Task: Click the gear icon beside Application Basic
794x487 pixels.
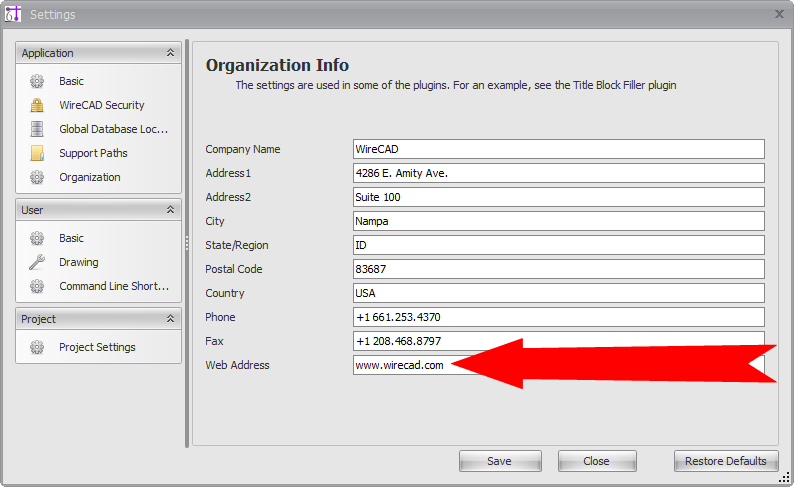Action: pos(37,81)
